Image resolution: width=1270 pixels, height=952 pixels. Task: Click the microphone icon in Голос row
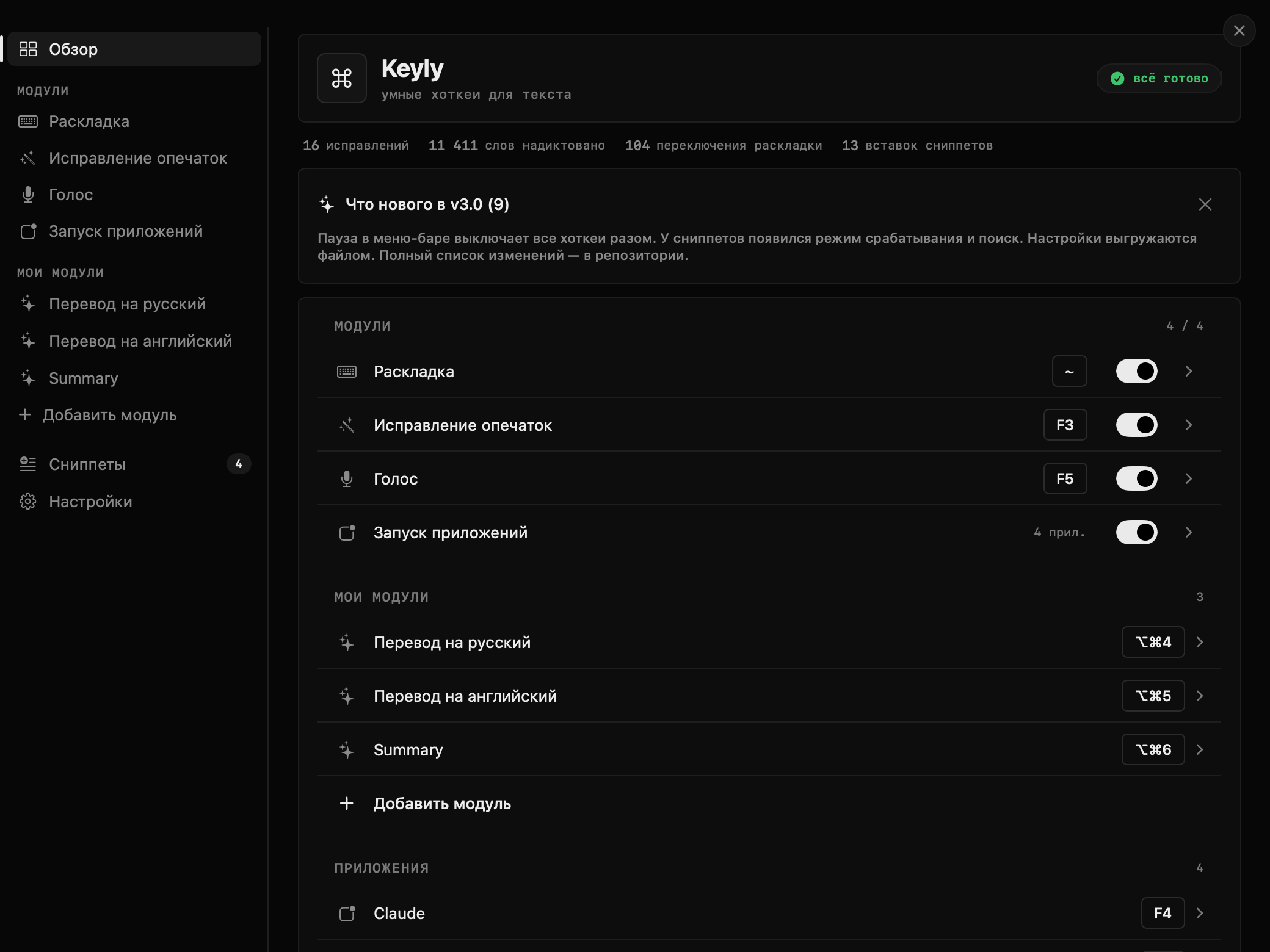pos(347,479)
